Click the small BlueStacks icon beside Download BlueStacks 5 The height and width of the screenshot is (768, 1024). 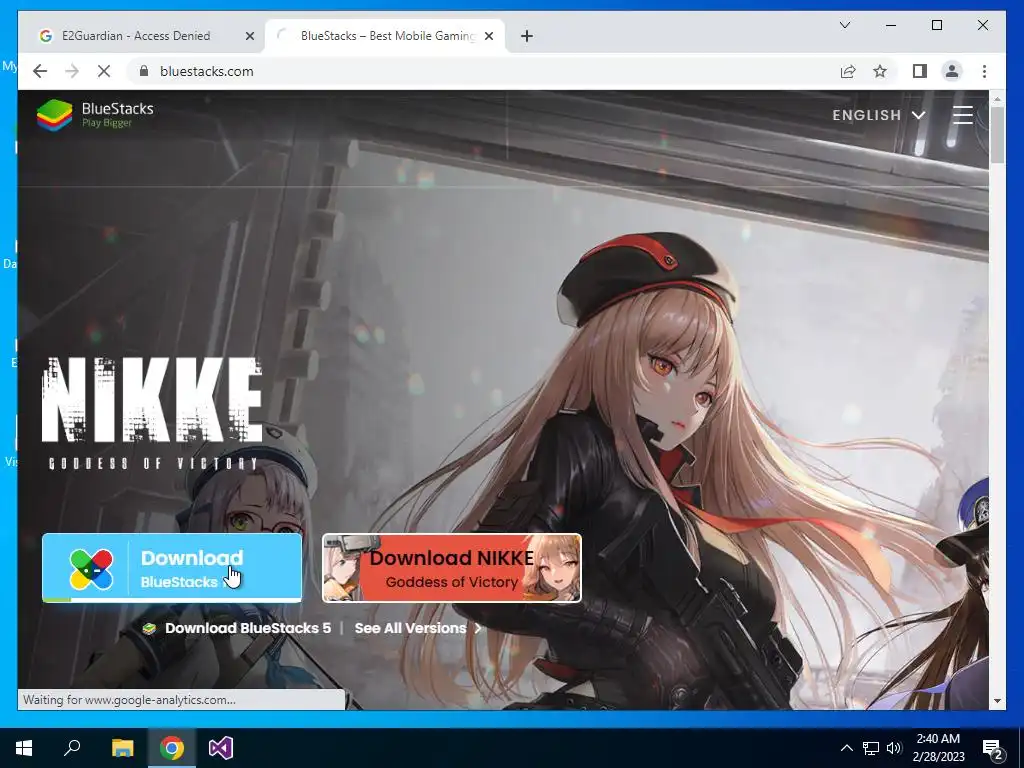click(x=150, y=628)
